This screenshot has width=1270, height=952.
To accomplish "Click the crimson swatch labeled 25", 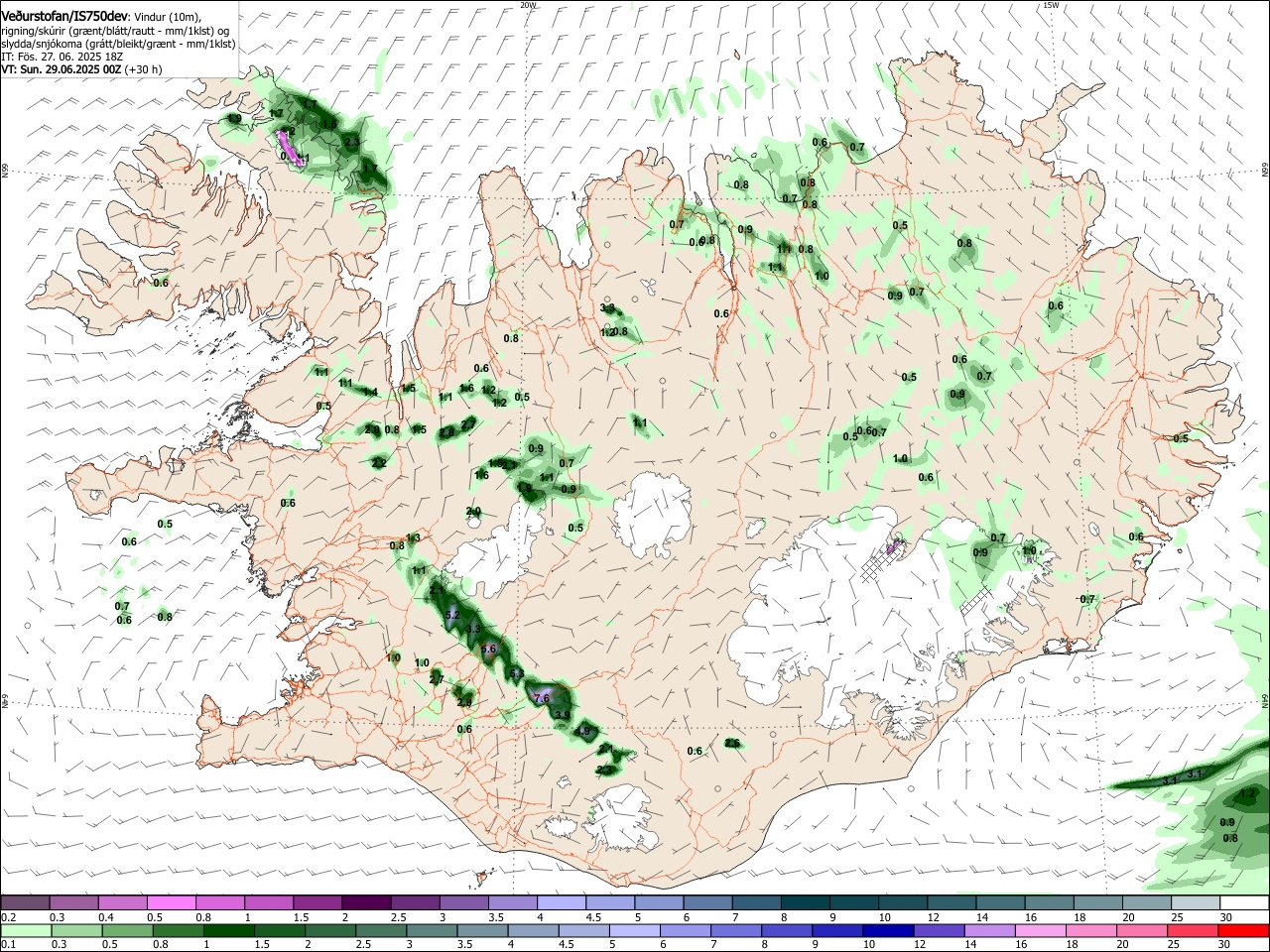I will click(1194, 930).
